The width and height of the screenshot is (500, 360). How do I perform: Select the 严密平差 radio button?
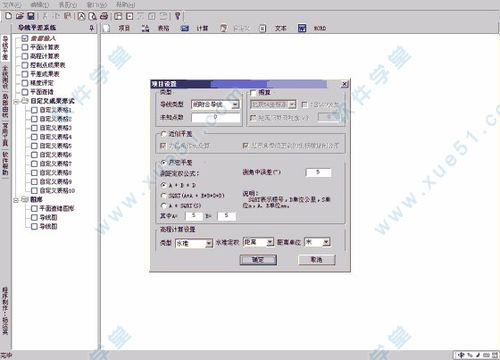[x=164, y=163]
